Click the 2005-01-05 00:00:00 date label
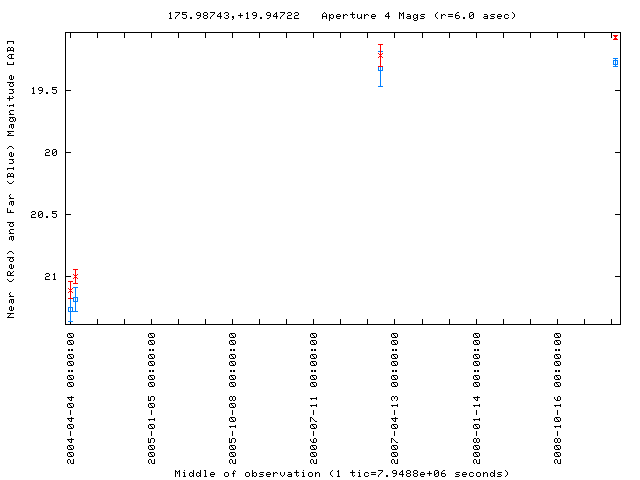 coord(152,398)
